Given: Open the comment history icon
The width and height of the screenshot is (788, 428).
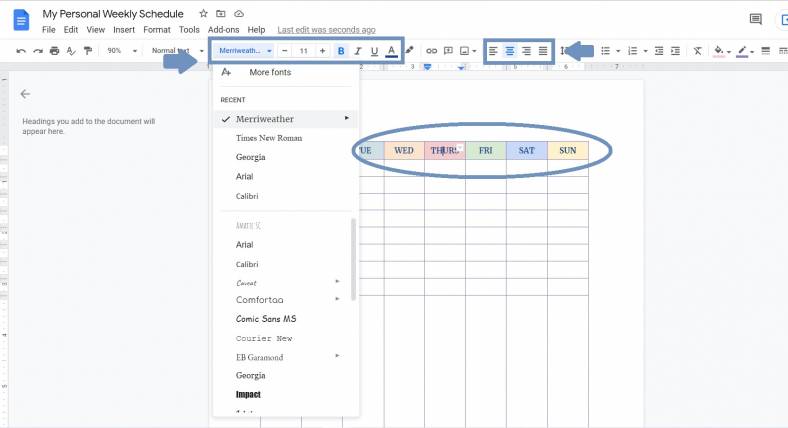Looking at the screenshot, I should 755,19.
